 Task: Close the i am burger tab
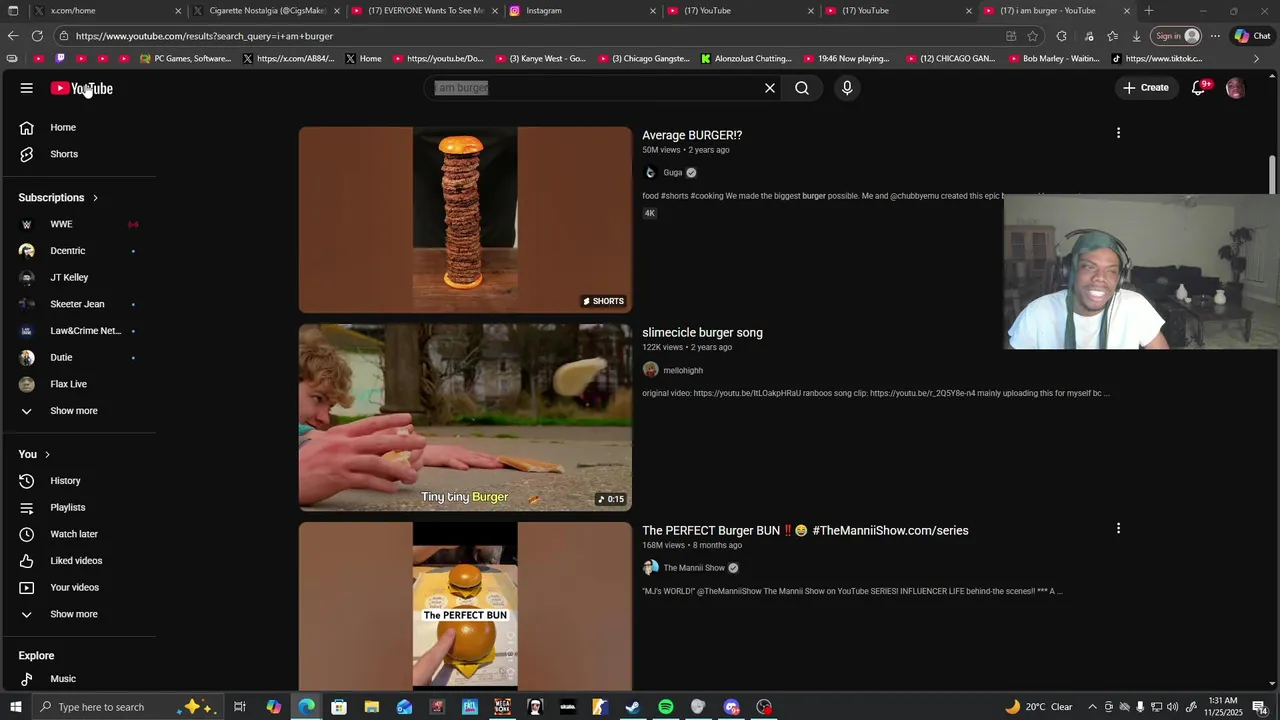1127,11
